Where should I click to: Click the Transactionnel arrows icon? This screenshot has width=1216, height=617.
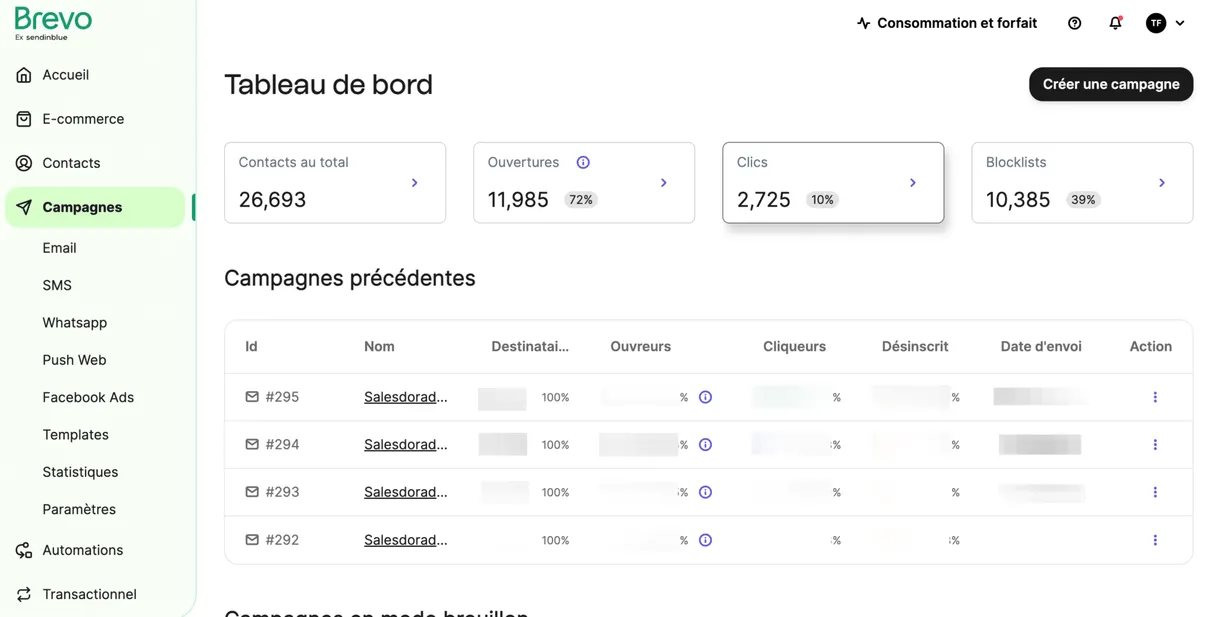pyautogui.click(x=24, y=594)
